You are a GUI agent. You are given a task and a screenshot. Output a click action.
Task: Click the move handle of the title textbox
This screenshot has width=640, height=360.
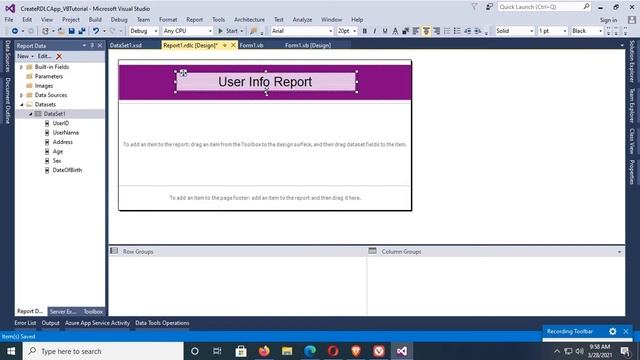184,73
